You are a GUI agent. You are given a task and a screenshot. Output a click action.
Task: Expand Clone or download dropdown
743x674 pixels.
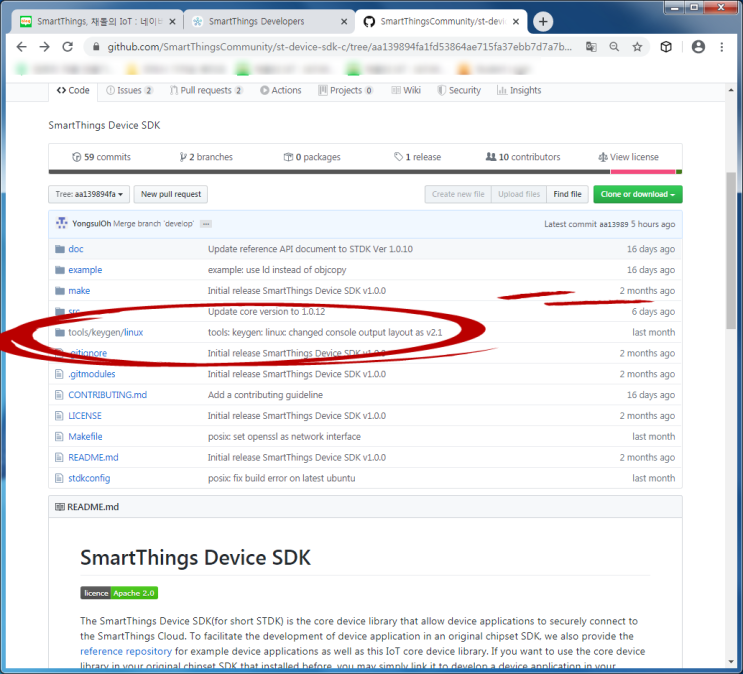coord(638,194)
